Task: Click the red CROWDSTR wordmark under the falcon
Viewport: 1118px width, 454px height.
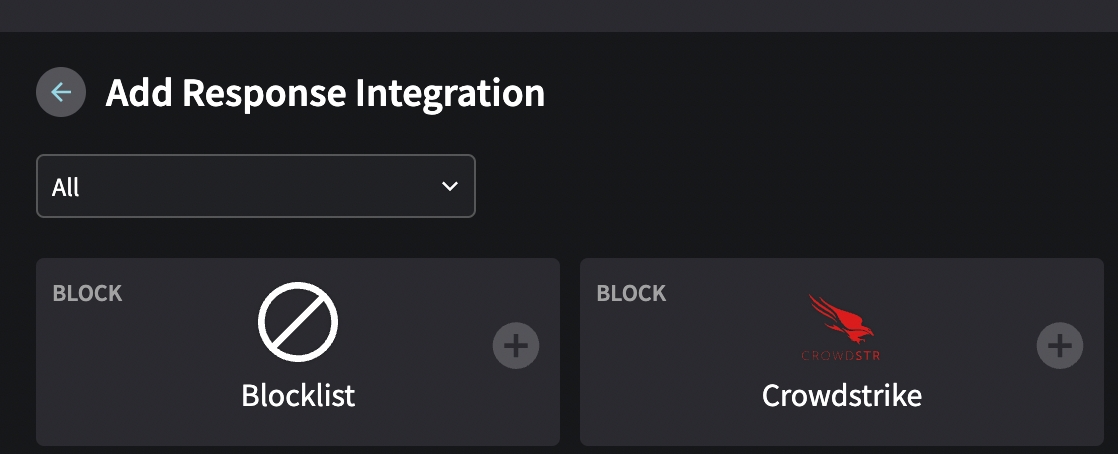Action: click(x=841, y=355)
